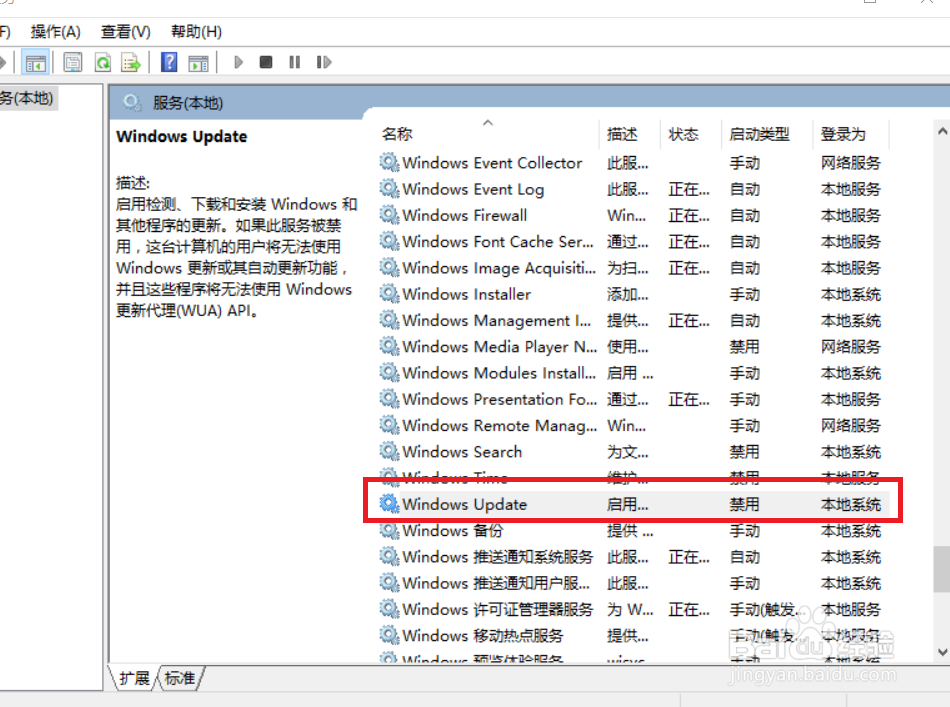Click the 启动类型 column header
The image size is (950, 707).
pos(767,134)
